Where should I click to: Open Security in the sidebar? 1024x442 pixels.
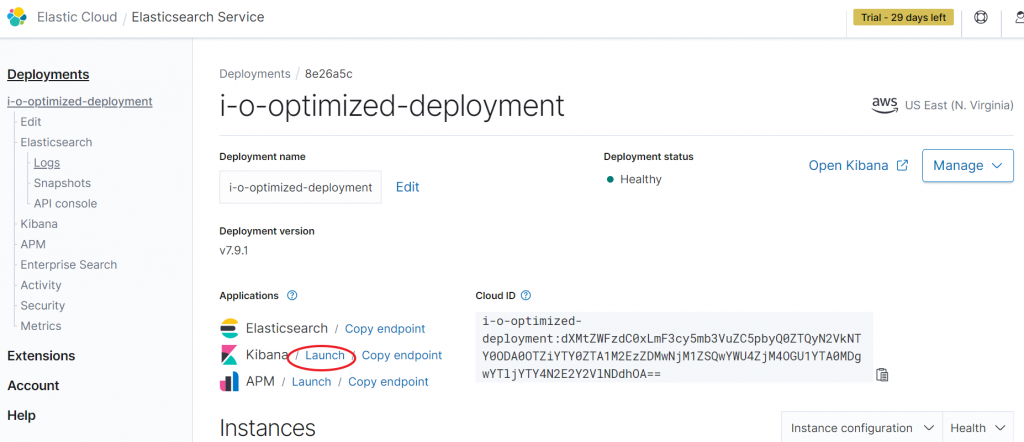[42, 306]
